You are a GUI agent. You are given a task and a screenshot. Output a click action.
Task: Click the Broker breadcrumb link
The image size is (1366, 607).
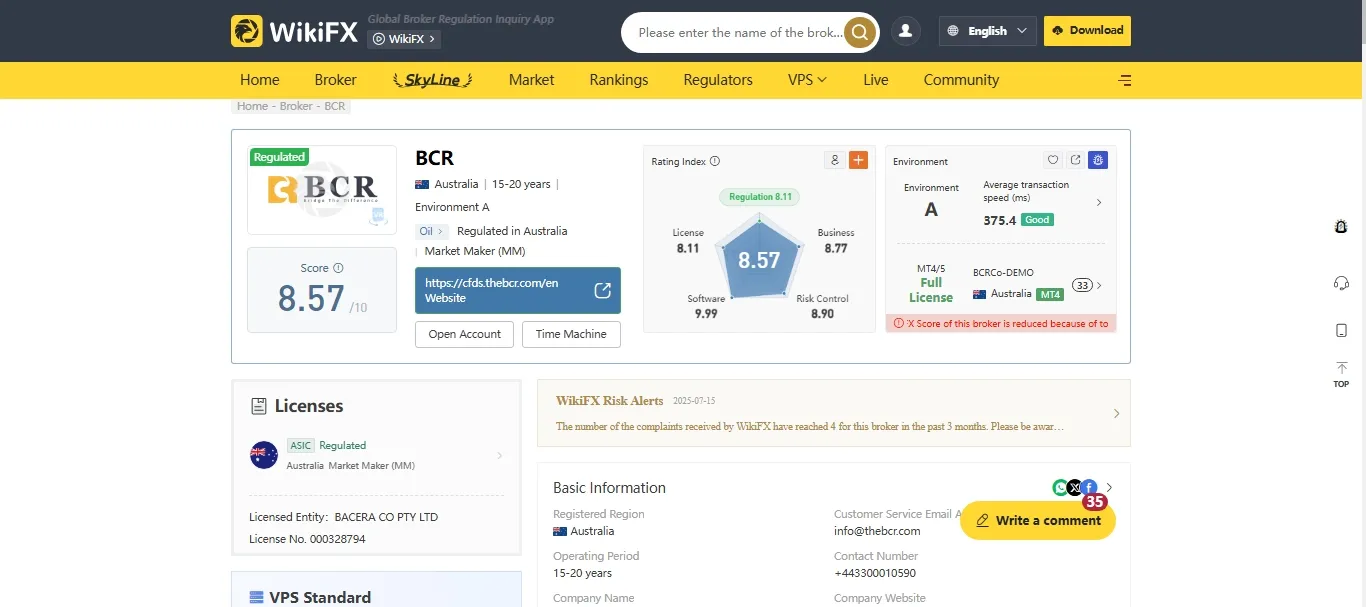pyautogui.click(x=296, y=106)
